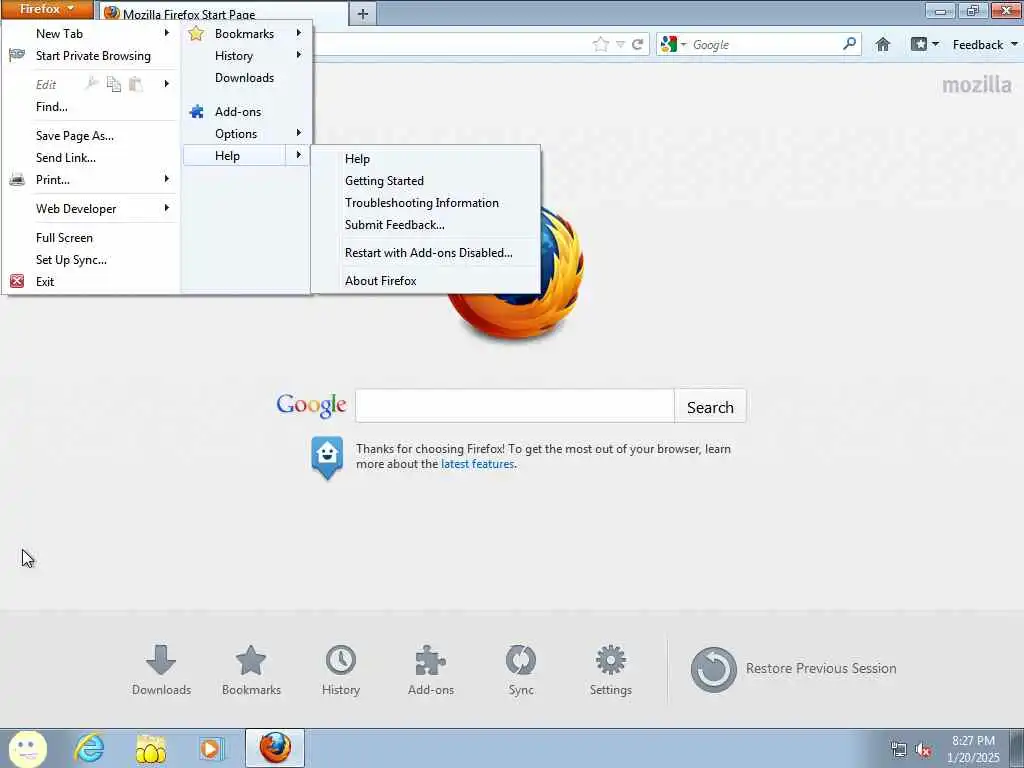Click the Firefox taskbar icon

click(275, 748)
